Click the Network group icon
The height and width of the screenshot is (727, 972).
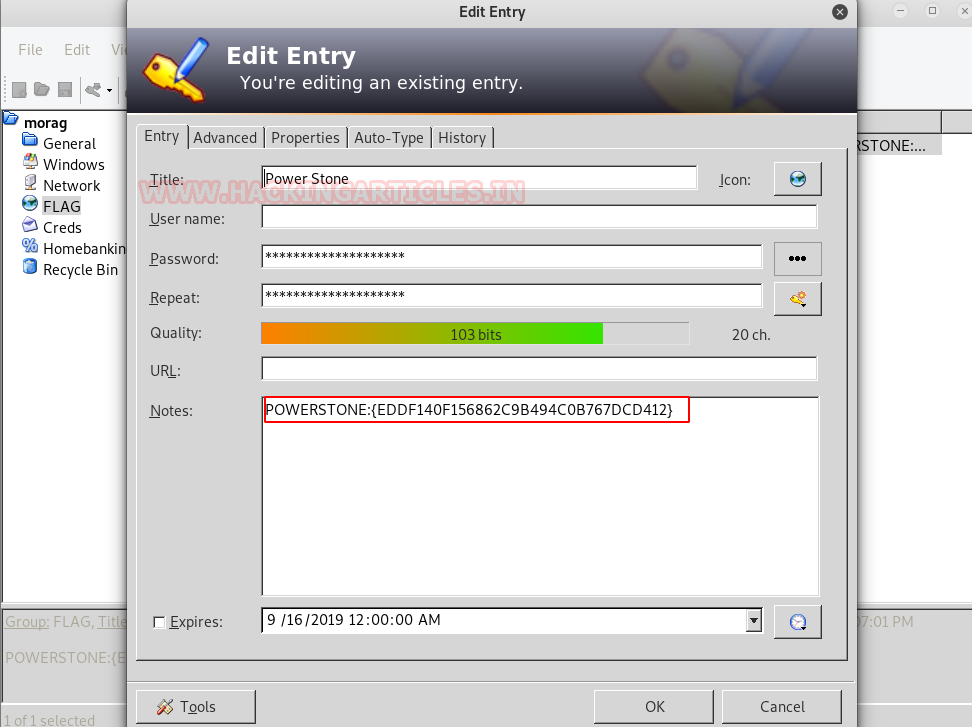point(30,183)
